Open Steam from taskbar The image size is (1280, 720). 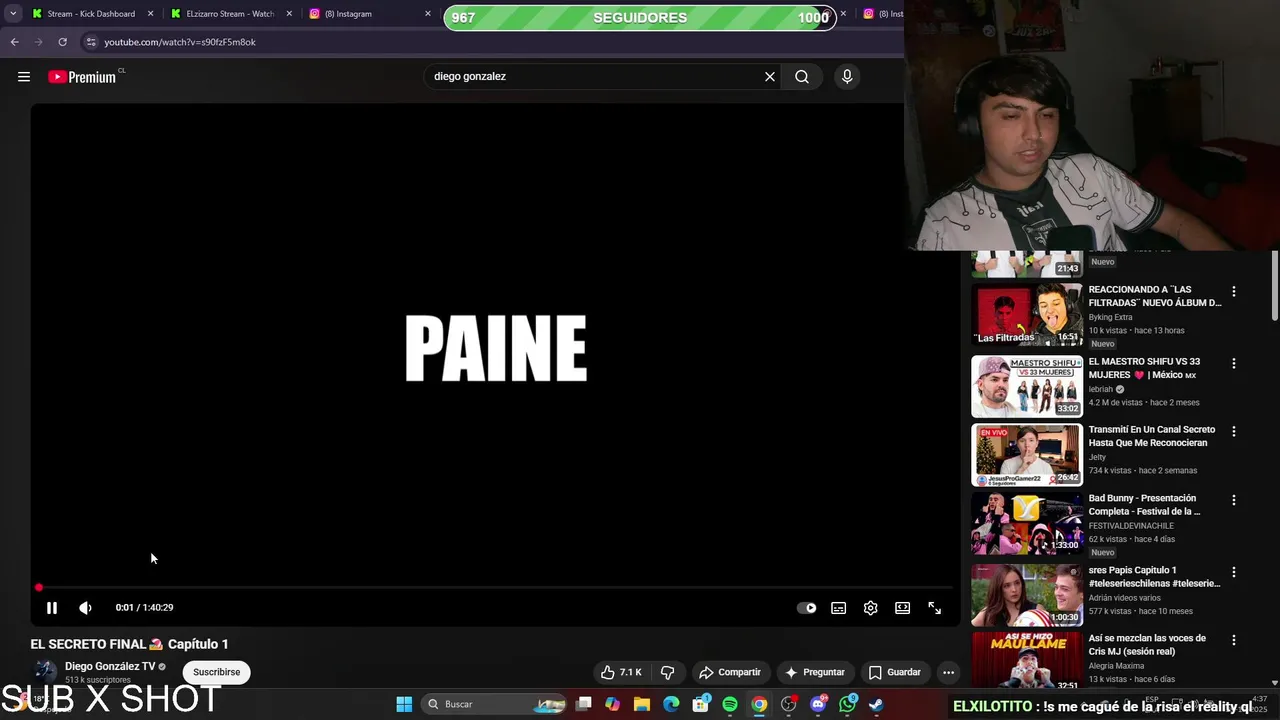[x=877, y=704]
